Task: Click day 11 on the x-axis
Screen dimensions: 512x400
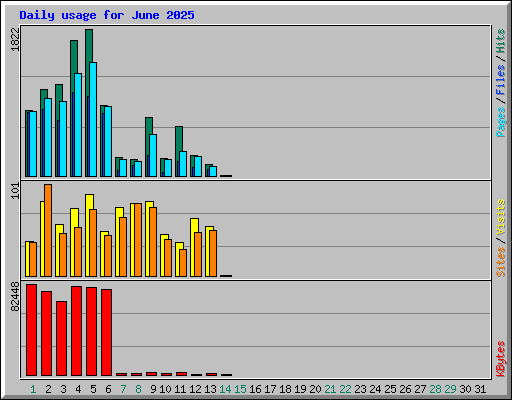Action: pyautogui.click(x=180, y=389)
